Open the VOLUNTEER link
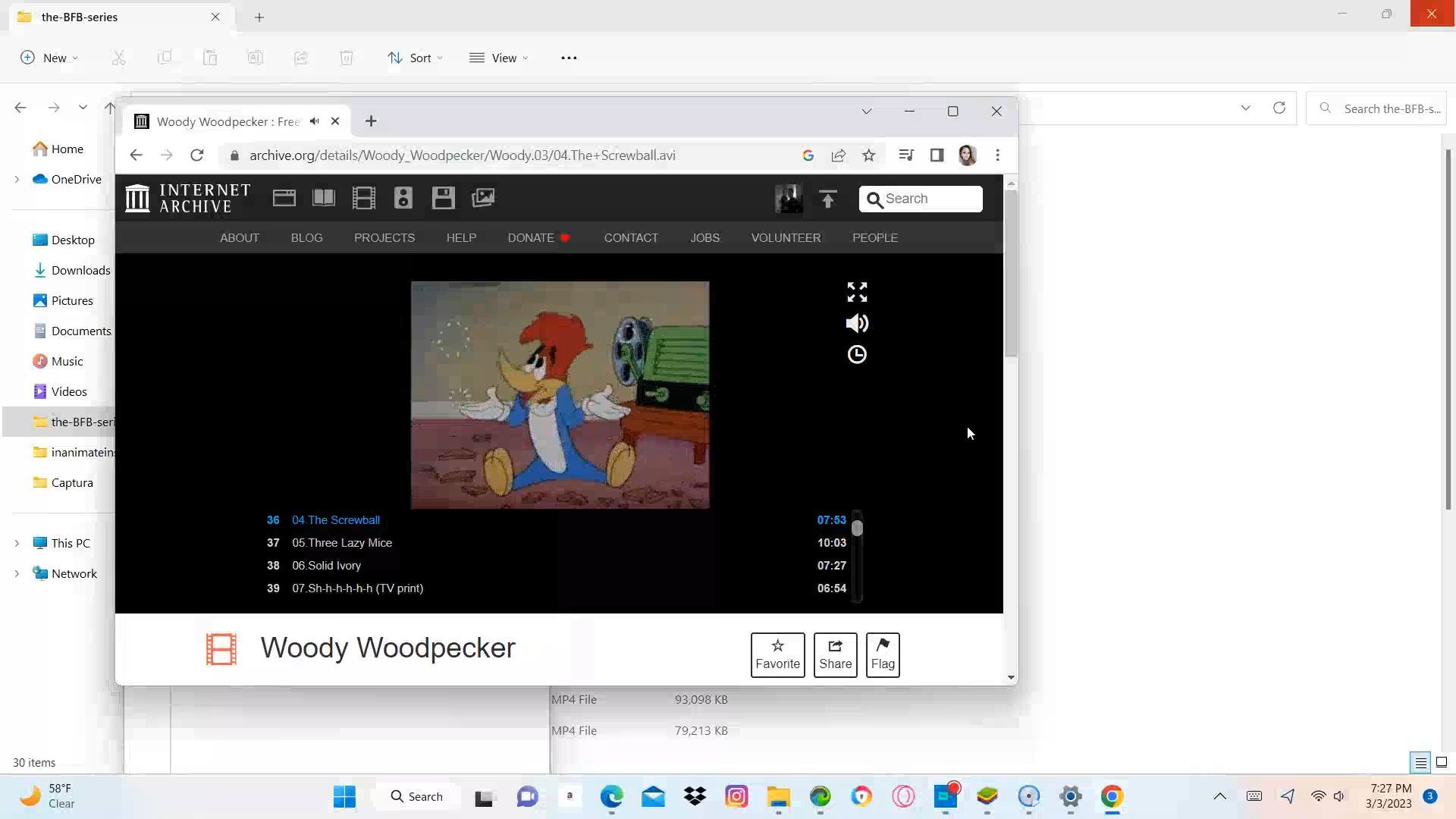Image resolution: width=1456 pixels, height=819 pixels. click(x=786, y=238)
